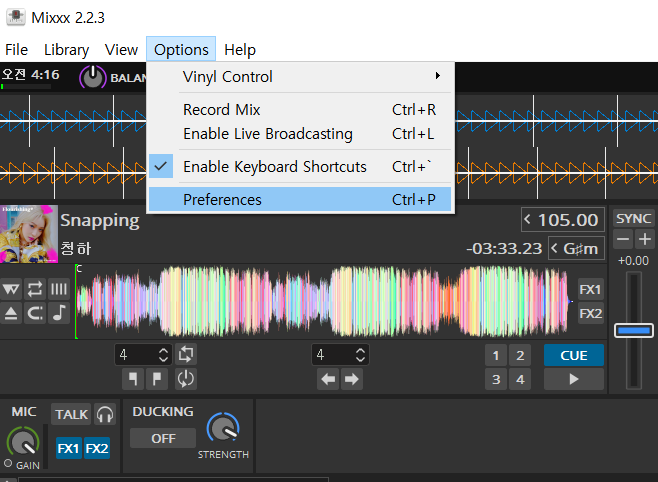Click the Mixxx app icon in title bar

tap(16, 17)
